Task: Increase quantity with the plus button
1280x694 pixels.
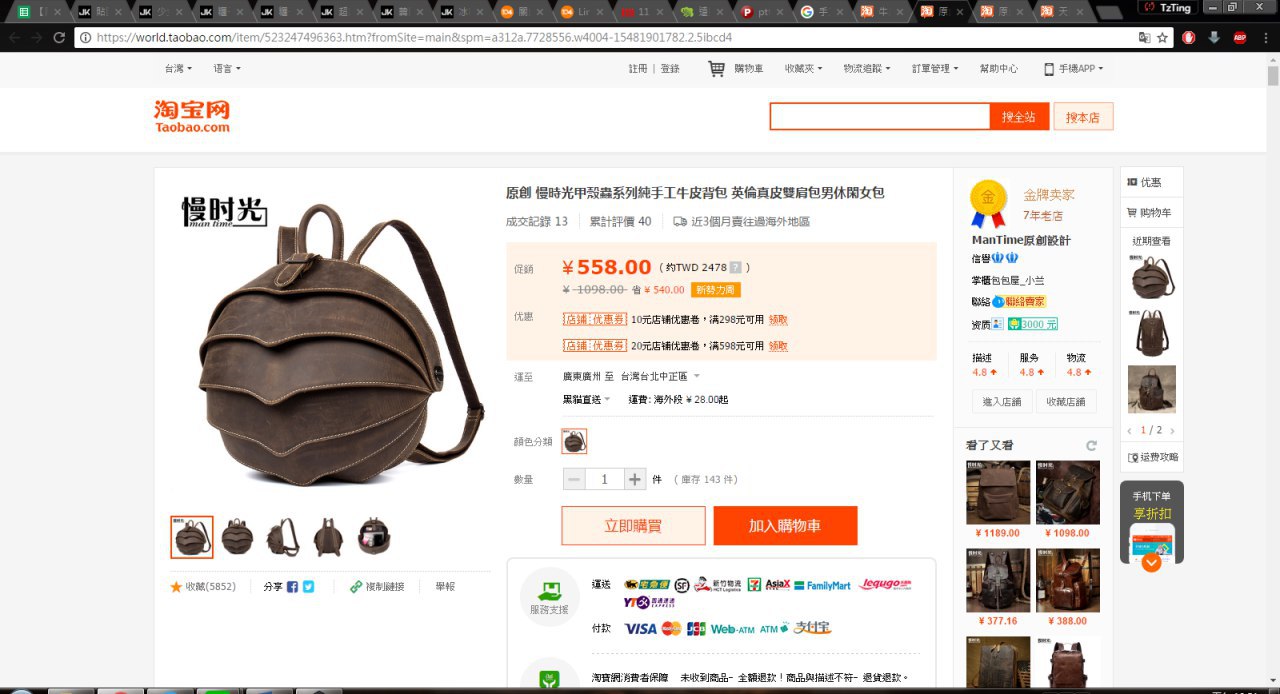Action: [635, 480]
